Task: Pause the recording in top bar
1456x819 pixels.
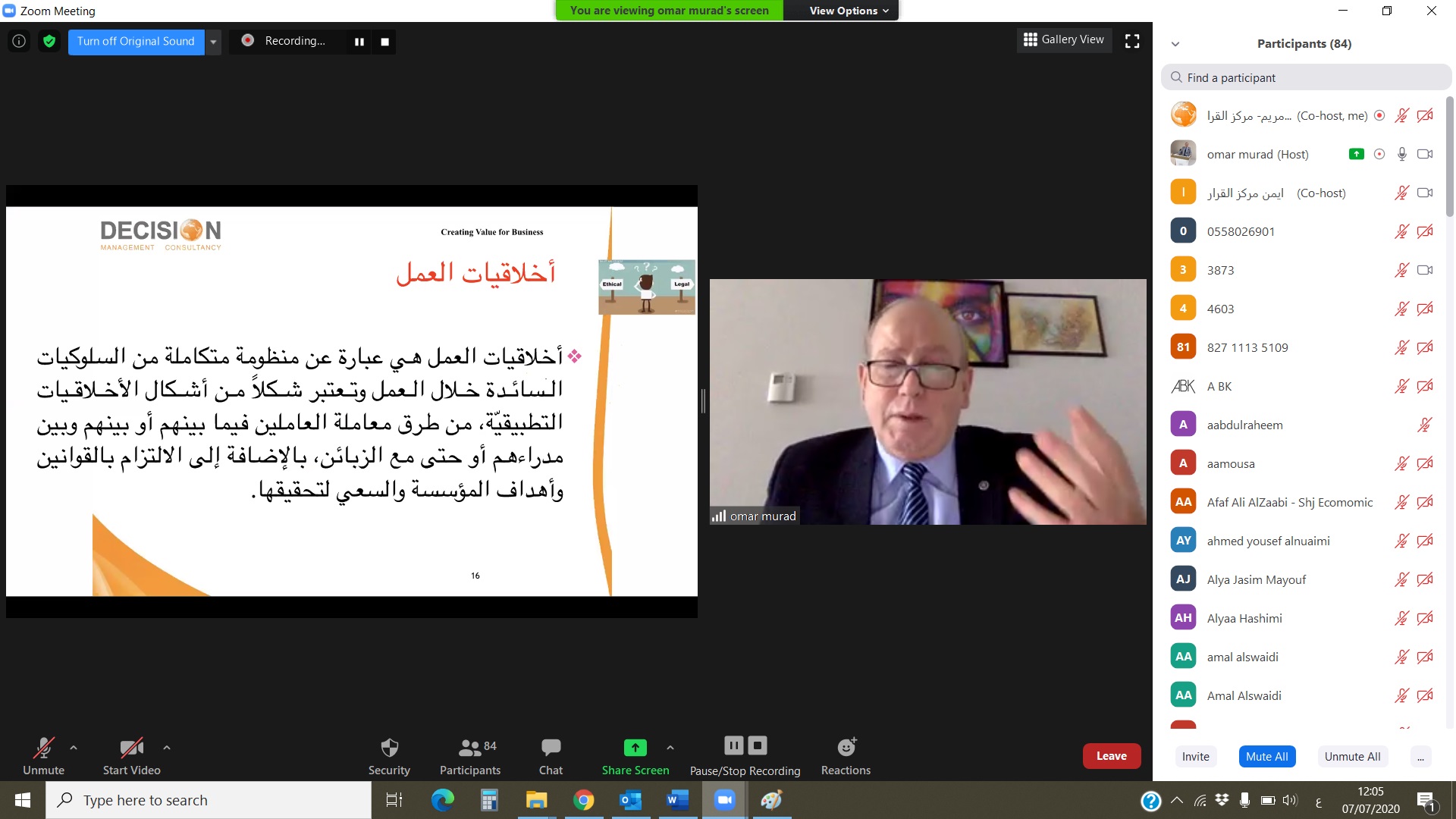Action: (359, 42)
